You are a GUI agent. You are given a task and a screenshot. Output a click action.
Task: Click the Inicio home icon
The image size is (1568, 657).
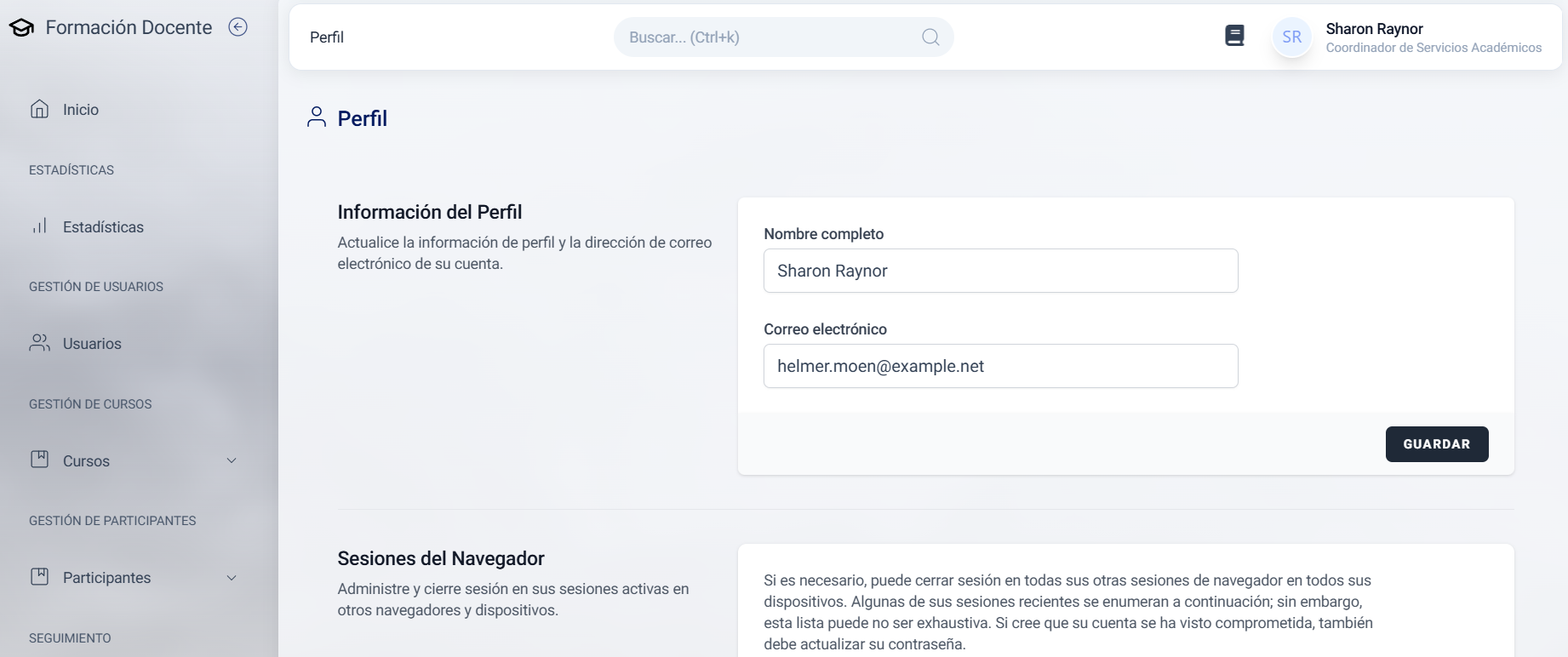pos(39,109)
